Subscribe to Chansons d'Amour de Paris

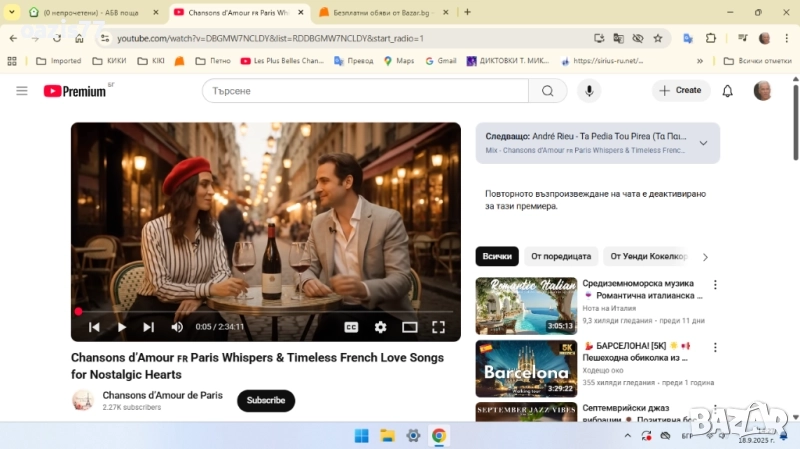tap(266, 401)
